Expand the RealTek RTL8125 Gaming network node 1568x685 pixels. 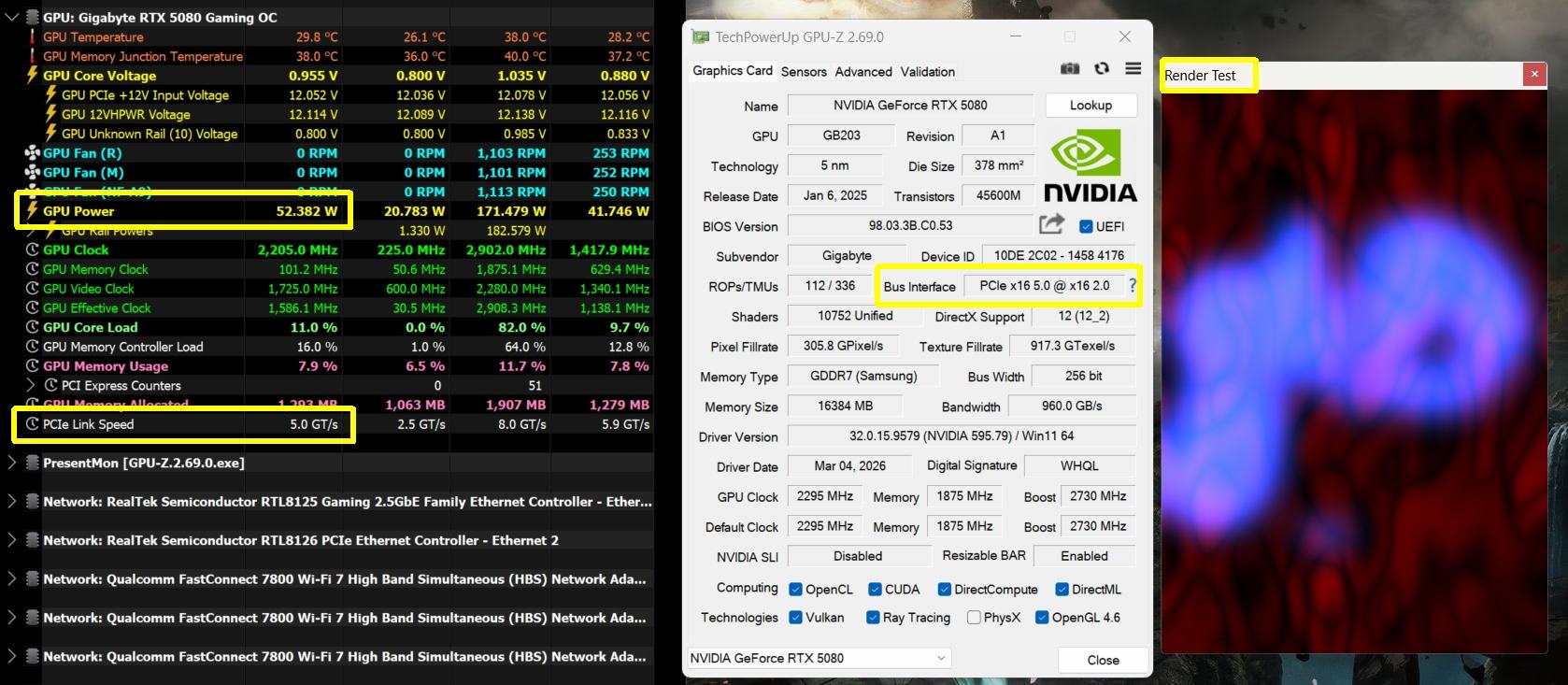(11, 501)
